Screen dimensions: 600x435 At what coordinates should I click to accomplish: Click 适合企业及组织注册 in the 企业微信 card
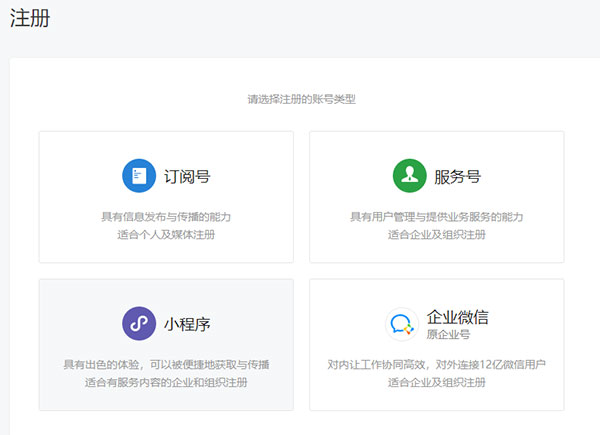(436, 382)
